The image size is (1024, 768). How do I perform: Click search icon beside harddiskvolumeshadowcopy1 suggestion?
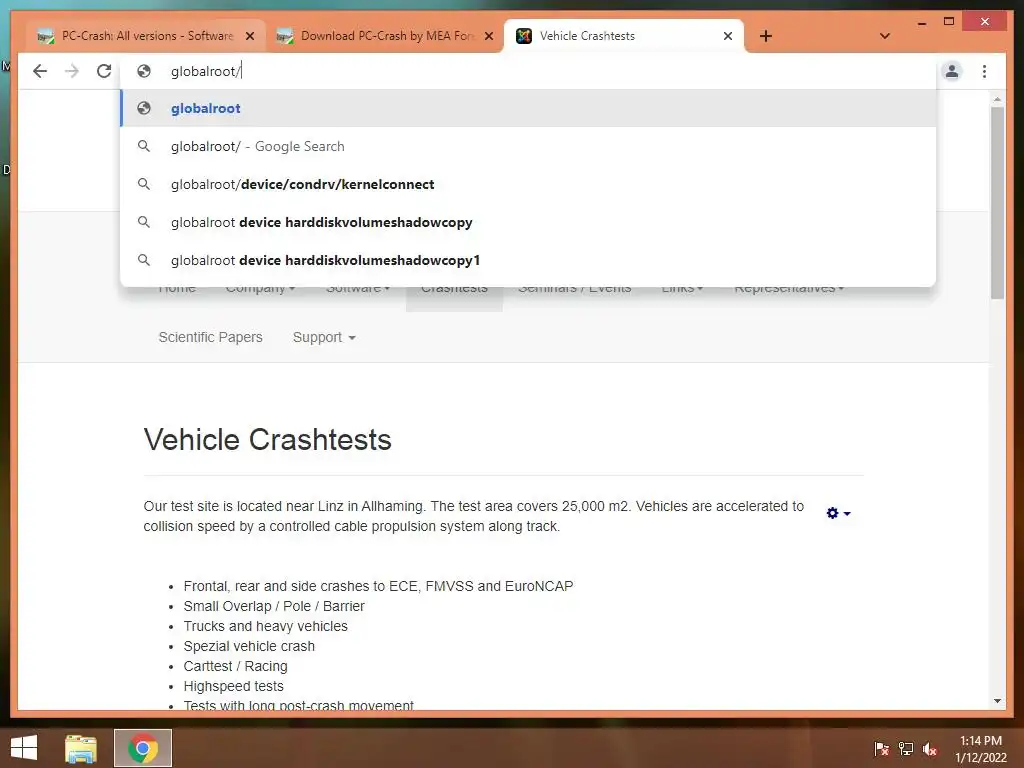[x=144, y=260]
